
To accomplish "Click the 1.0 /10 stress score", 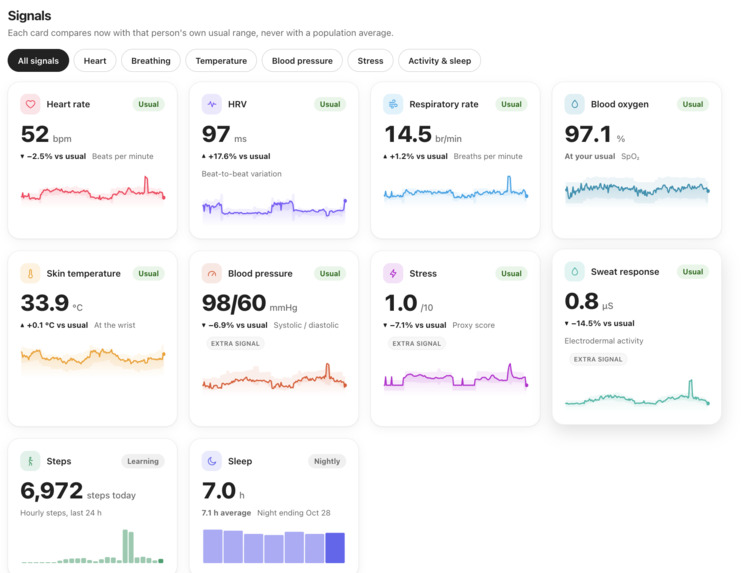I will [409, 303].
